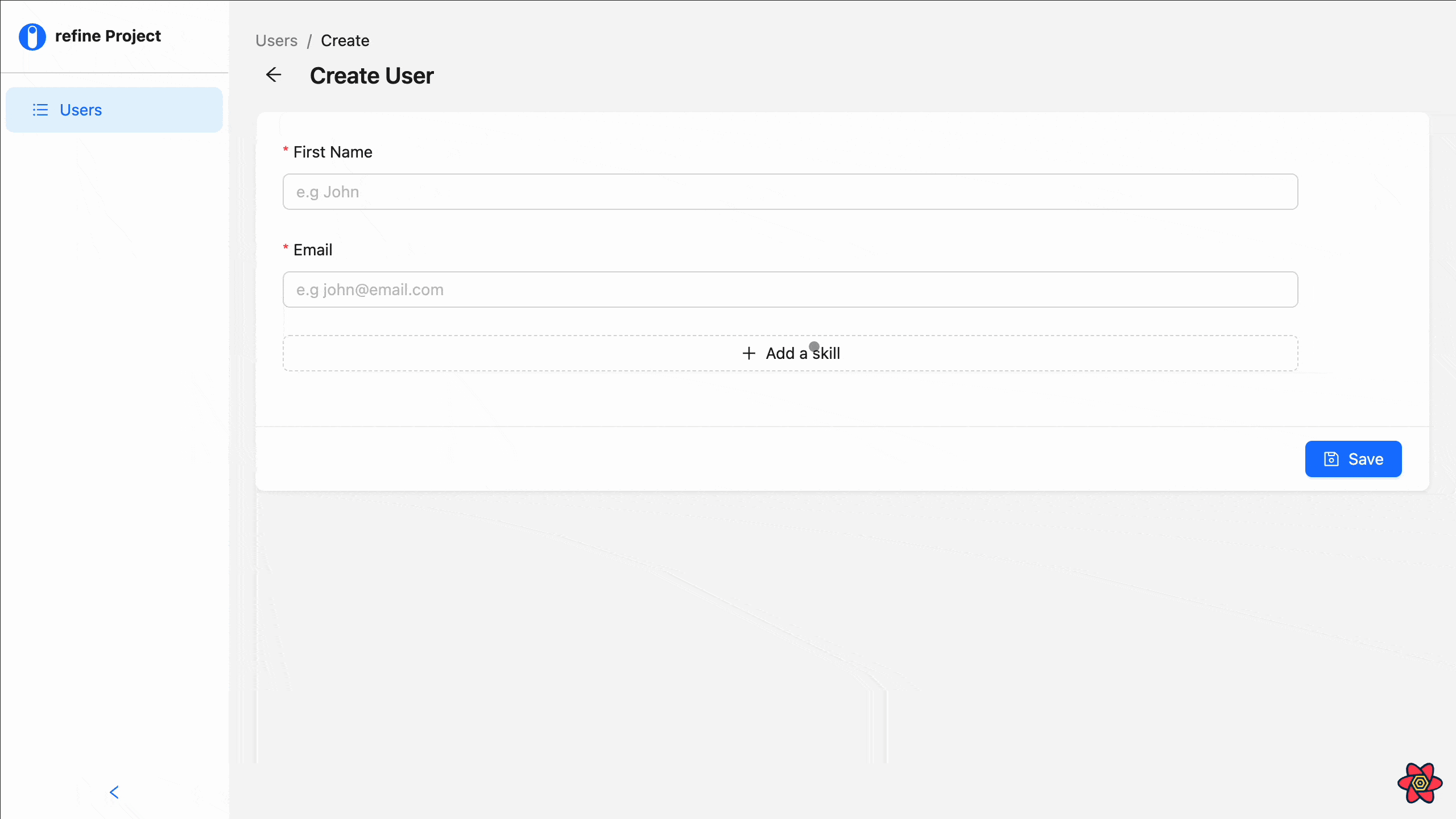The image size is (1456, 819).
Task: Click the Email field label
Action: [313, 250]
